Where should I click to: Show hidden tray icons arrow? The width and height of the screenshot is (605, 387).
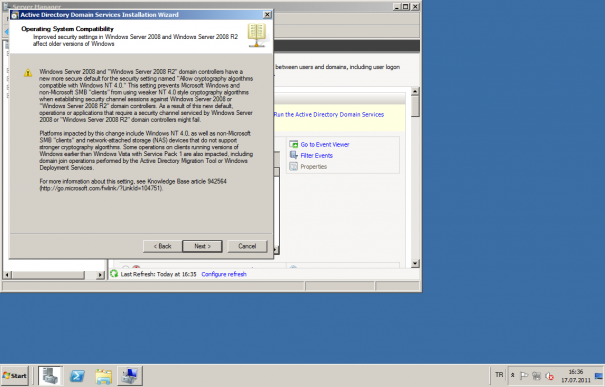click(512, 375)
